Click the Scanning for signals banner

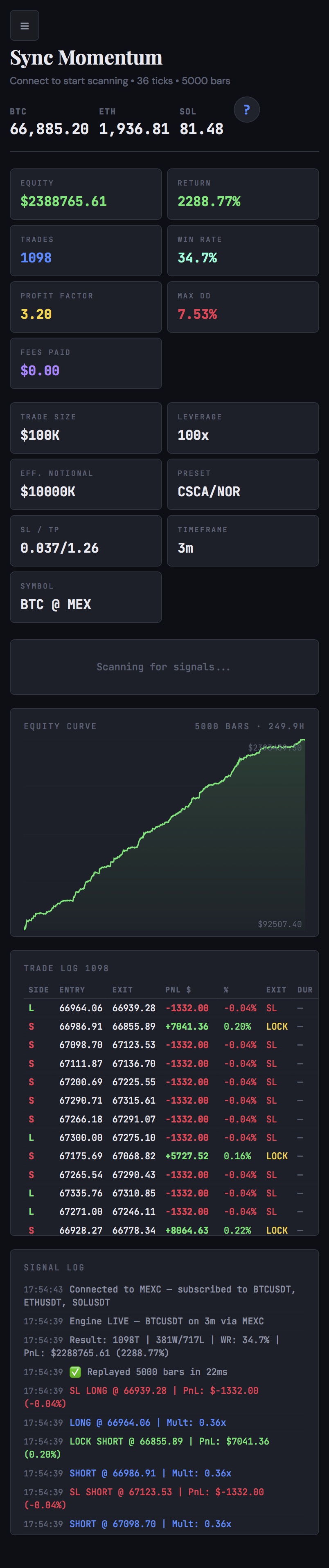[164, 667]
